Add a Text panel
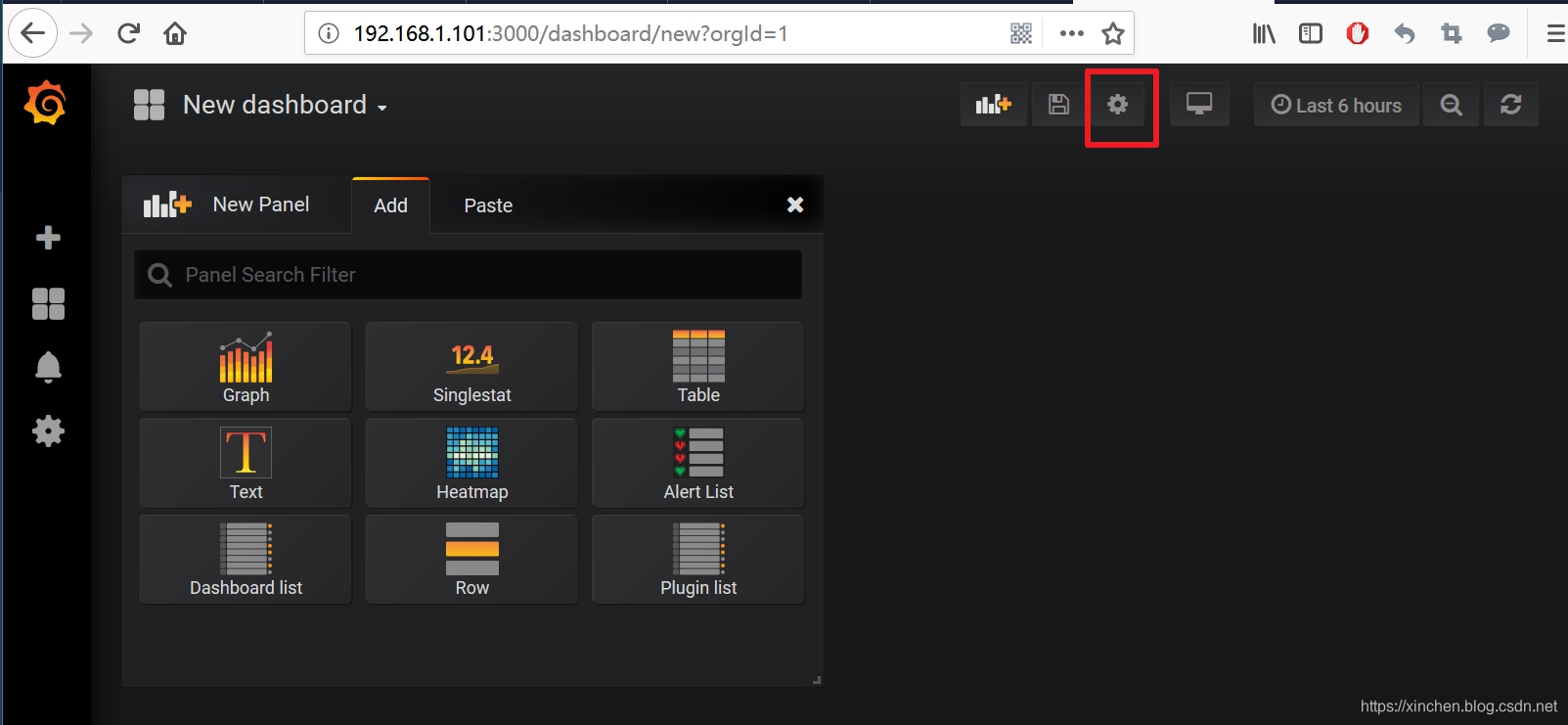This screenshot has height=725, width=1568. pos(246,463)
